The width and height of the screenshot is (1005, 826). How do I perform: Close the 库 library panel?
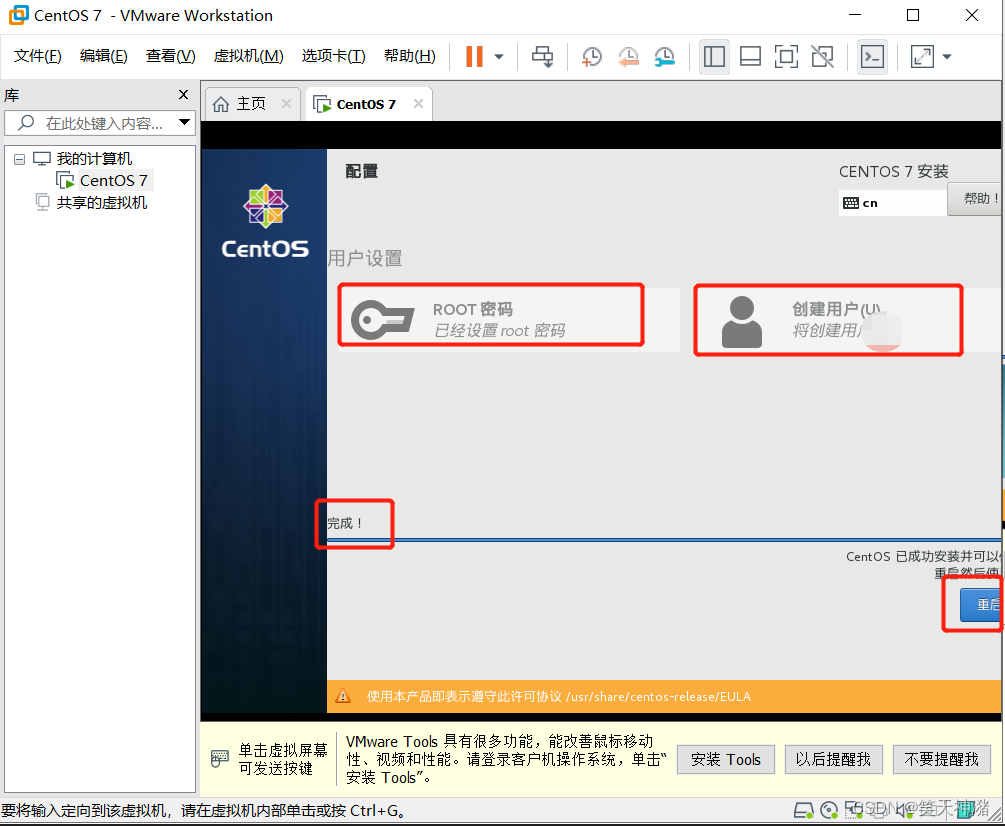(183, 95)
